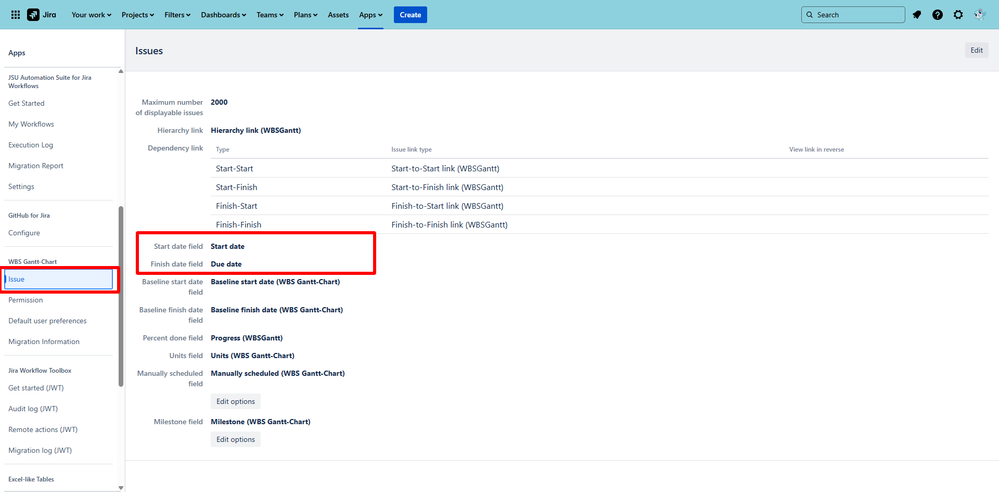999x492 pixels.
Task: Open Remote actions (JWT)
Action: (43, 430)
